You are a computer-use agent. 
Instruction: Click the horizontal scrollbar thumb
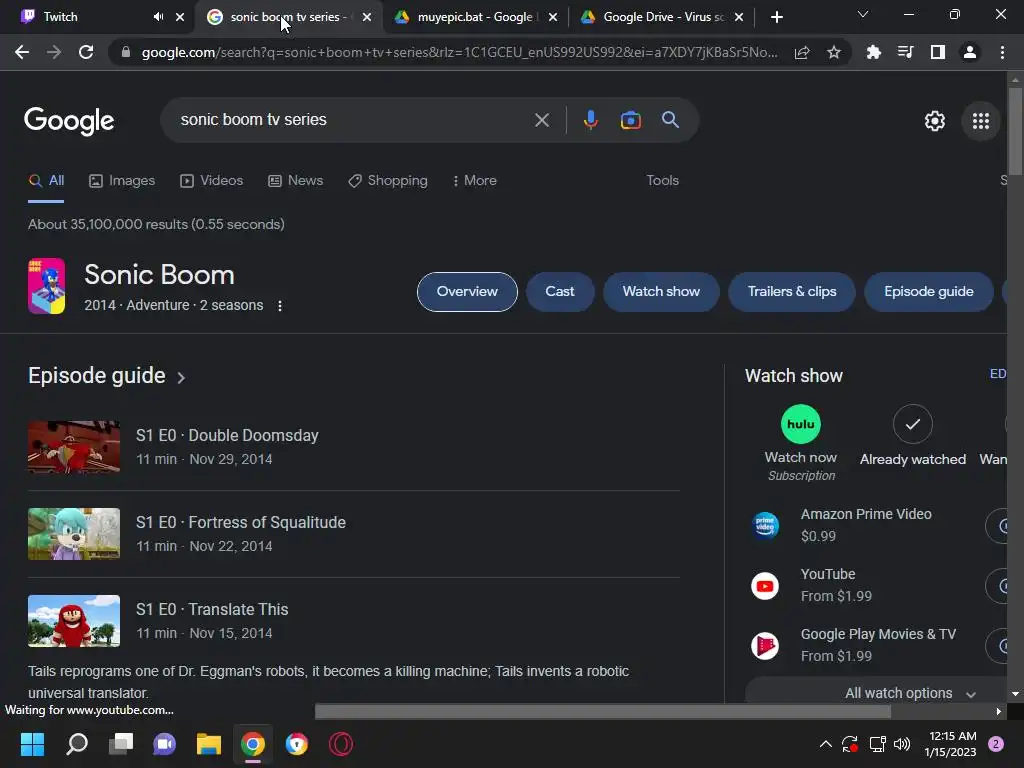click(x=603, y=711)
